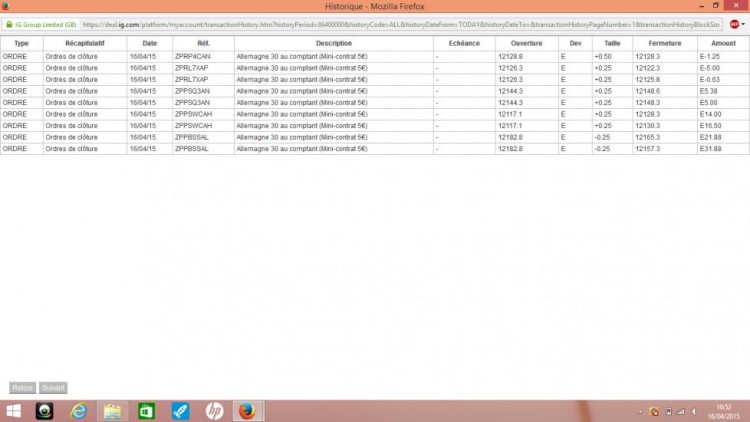The image size is (750, 422).
Task: Launch the camera app from taskbar
Action: (x=44, y=411)
